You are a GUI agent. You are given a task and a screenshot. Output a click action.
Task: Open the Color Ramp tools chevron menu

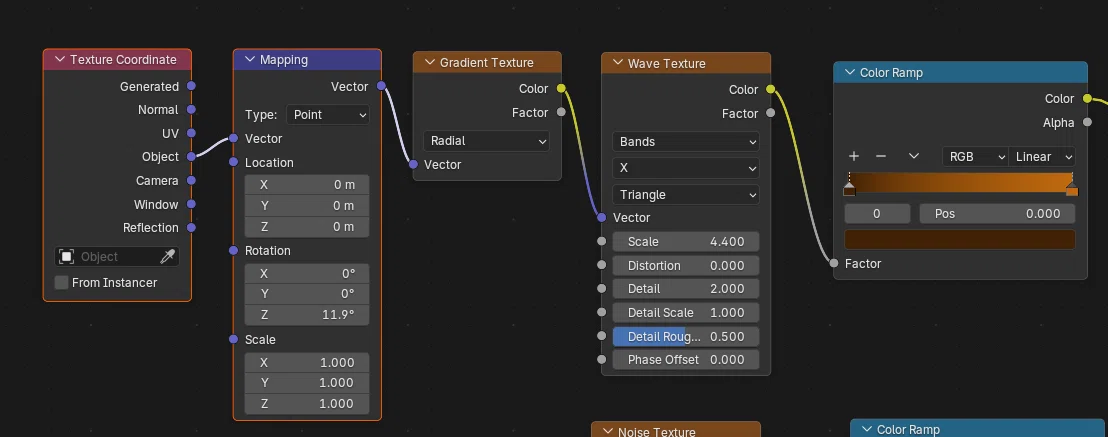click(x=914, y=156)
